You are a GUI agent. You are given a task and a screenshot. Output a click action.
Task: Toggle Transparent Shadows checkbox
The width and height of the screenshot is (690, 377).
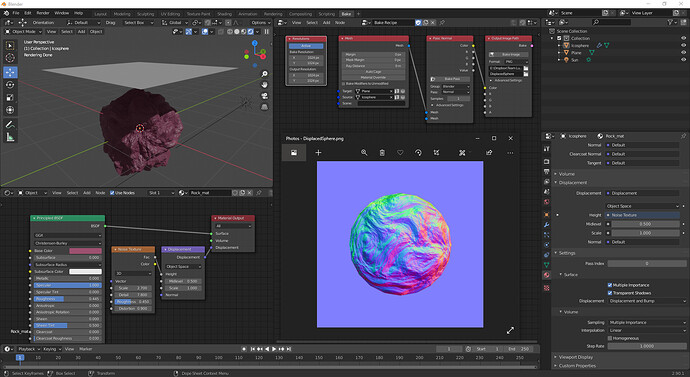610,293
